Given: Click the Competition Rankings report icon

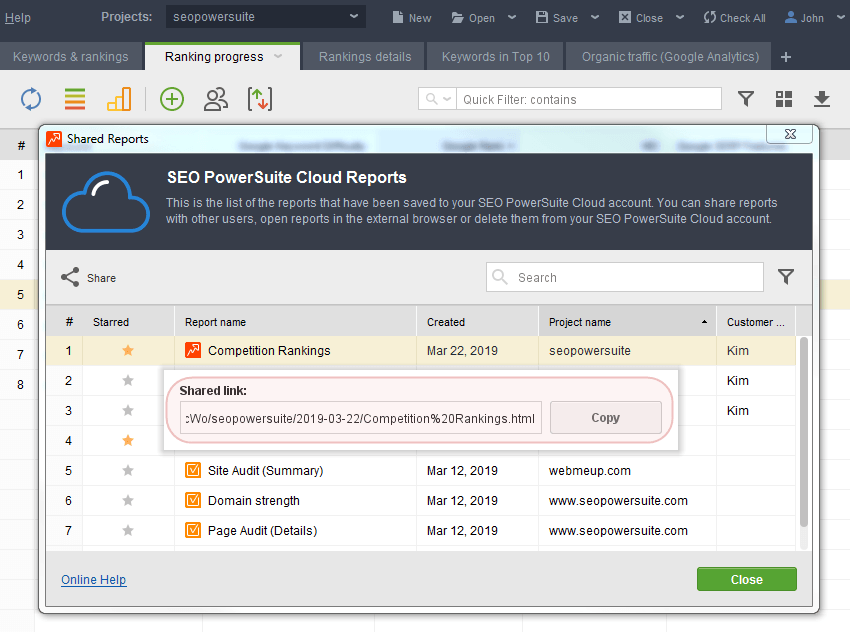Looking at the screenshot, I should coord(193,351).
